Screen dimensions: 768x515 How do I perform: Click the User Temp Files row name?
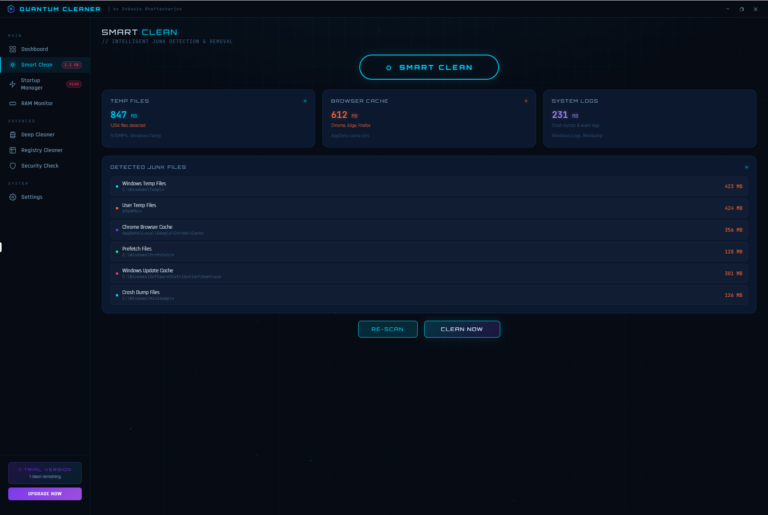point(139,205)
